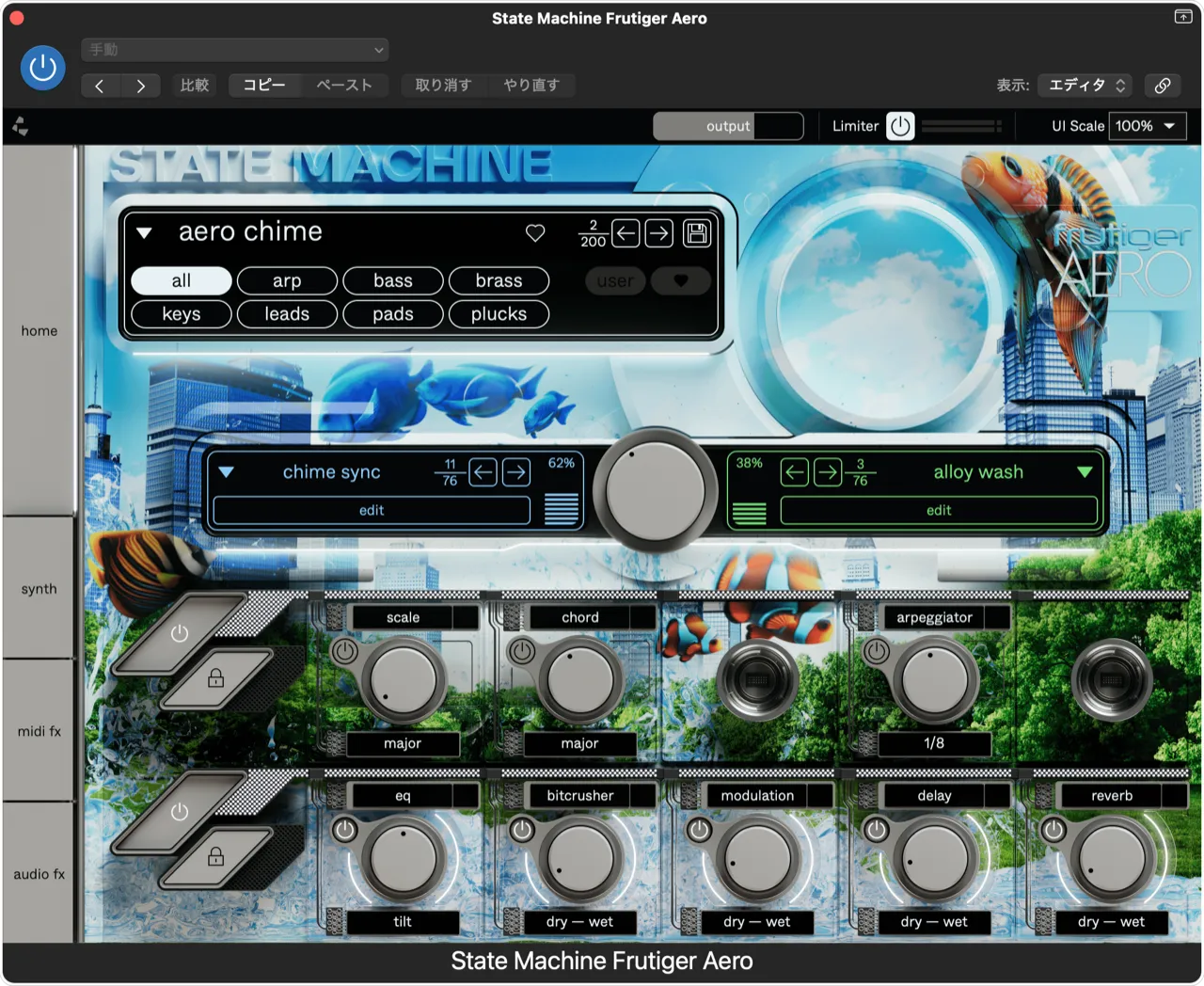Select previous chime sync layer with left arrow
The width and height of the screenshot is (1204, 986).
(x=483, y=472)
